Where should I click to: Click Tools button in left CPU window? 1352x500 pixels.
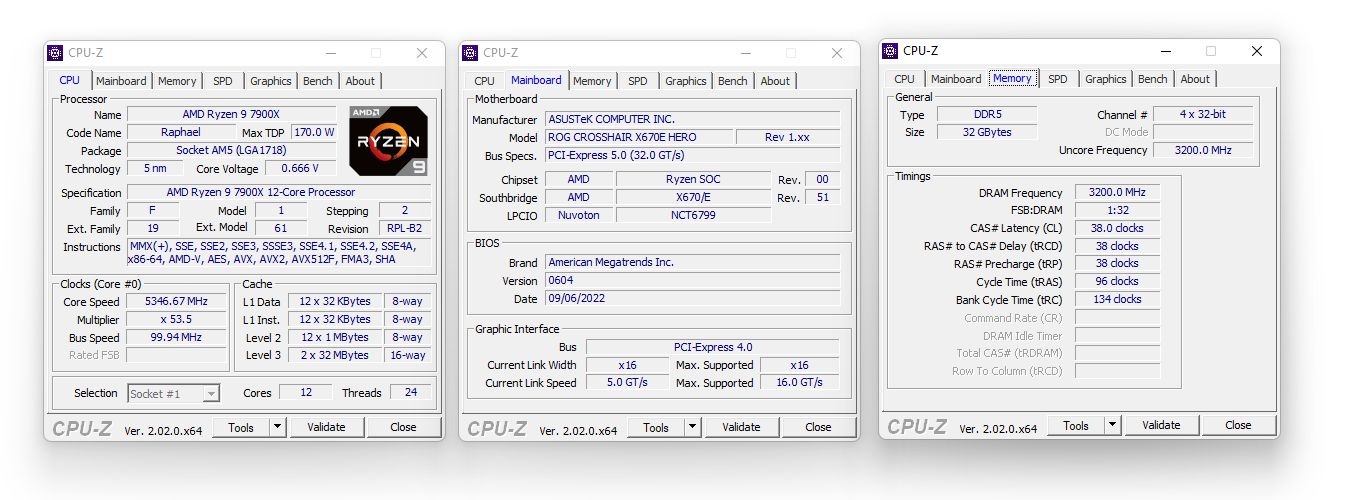[241, 427]
